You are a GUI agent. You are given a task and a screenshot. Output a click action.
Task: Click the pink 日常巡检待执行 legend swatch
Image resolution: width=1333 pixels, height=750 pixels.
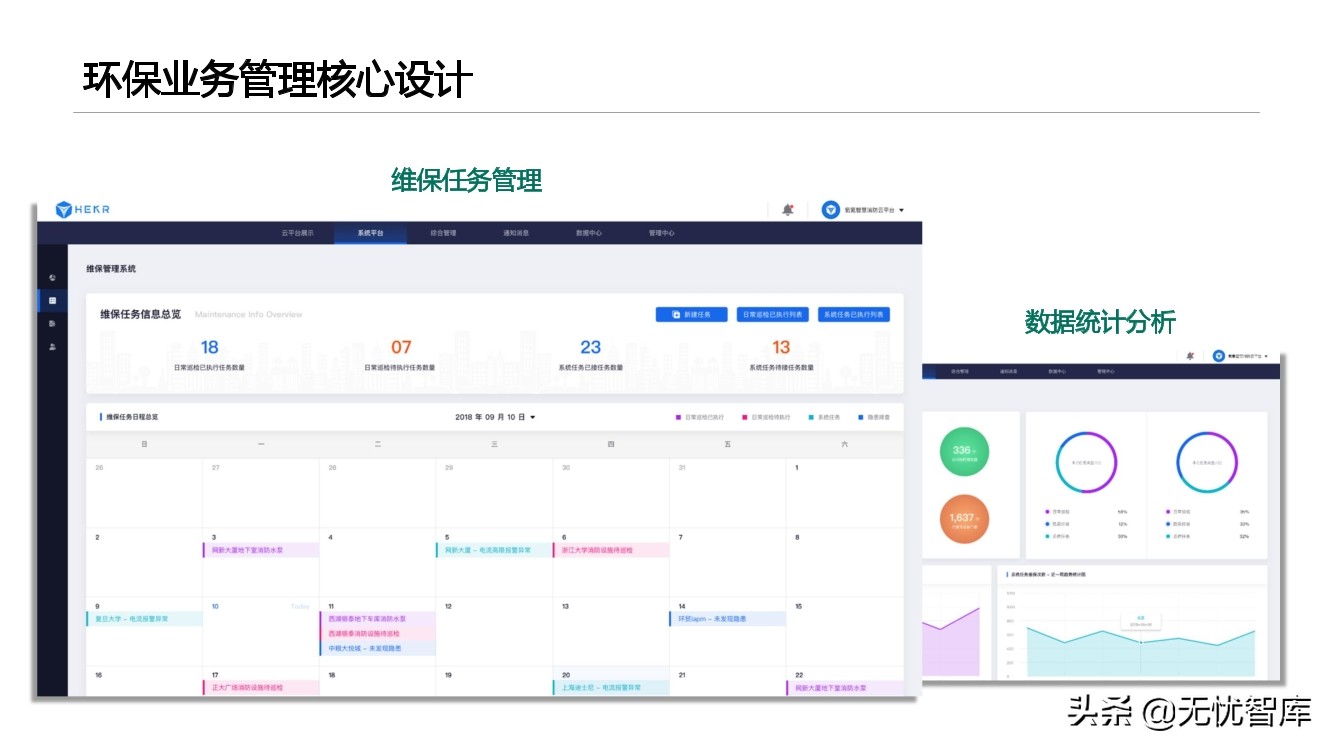745,417
